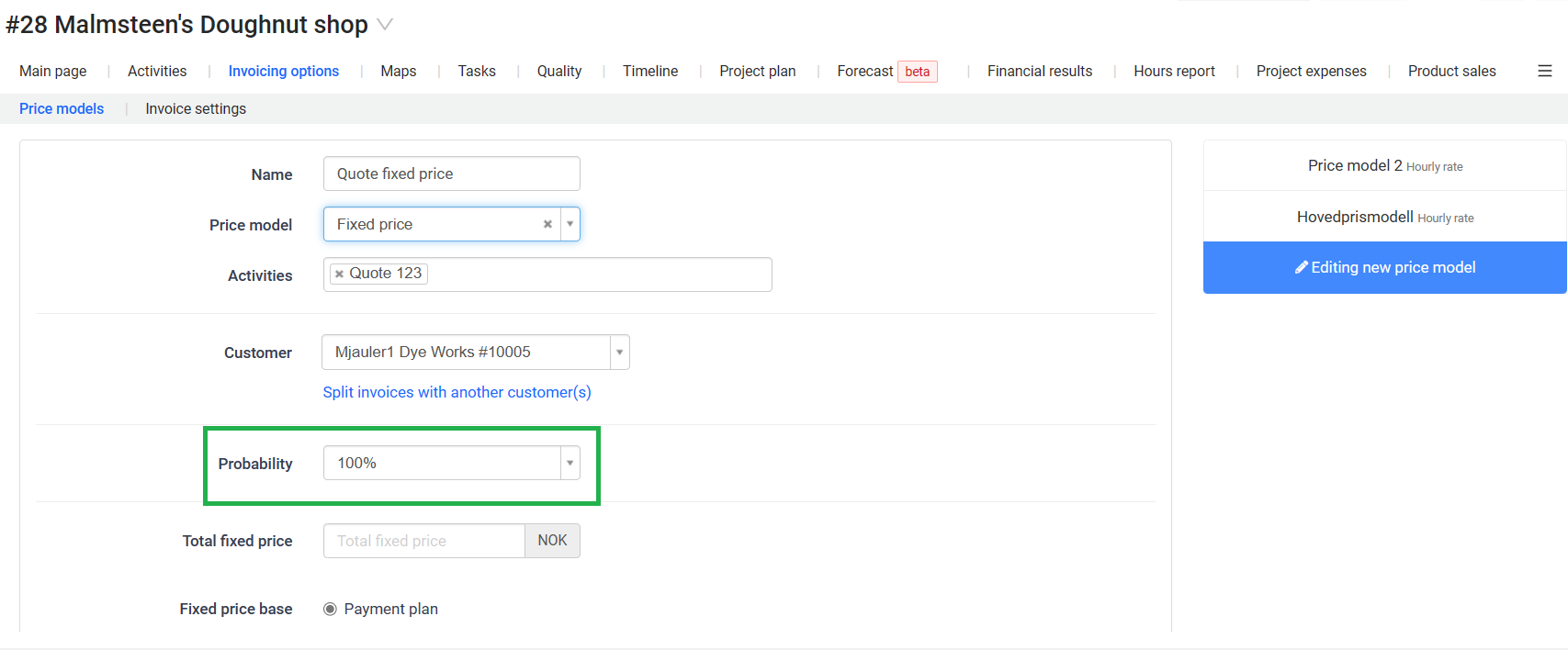Click the Quote 123 activity tag text

coord(386,274)
